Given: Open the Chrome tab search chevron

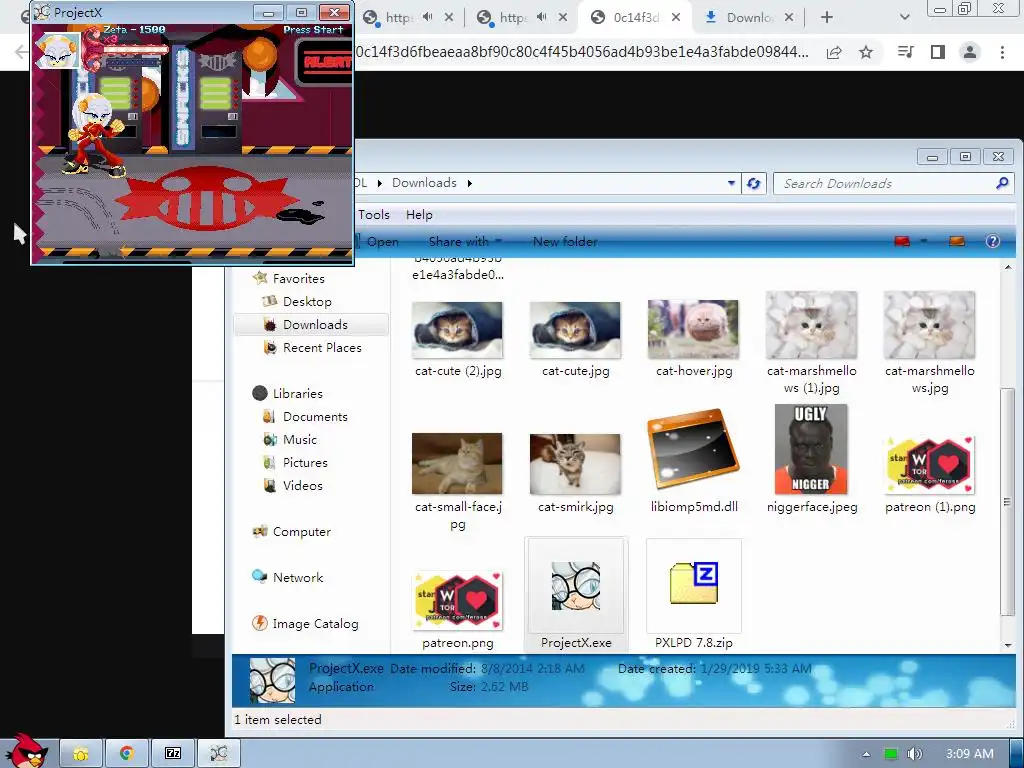Looking at the screenshot, I should (904, 18).
